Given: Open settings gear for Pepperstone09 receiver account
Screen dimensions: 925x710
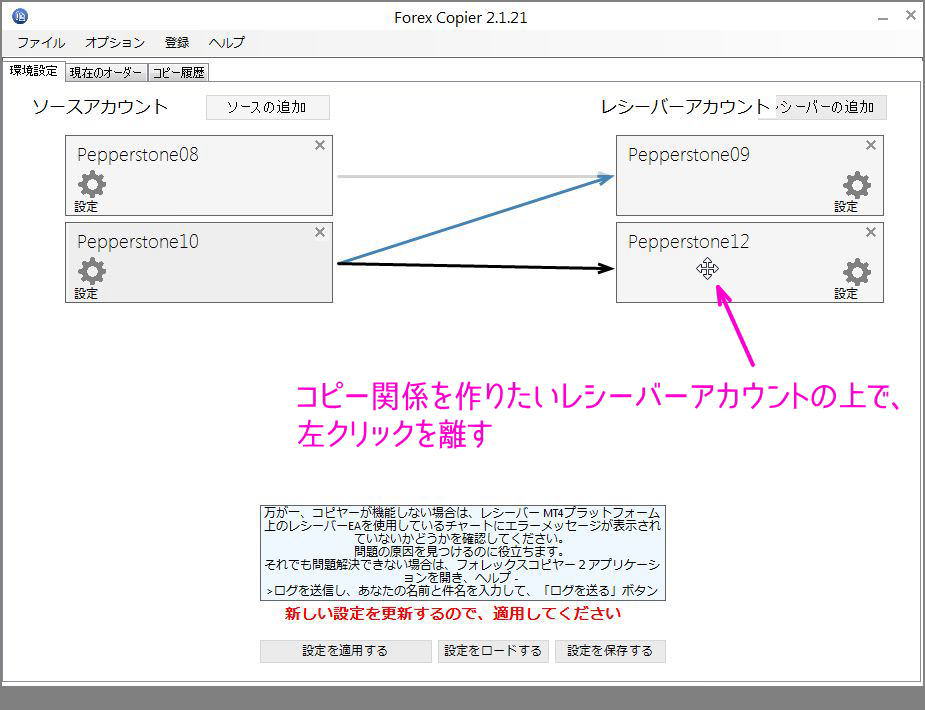Looking at the screenshot, I should [855, 185].
